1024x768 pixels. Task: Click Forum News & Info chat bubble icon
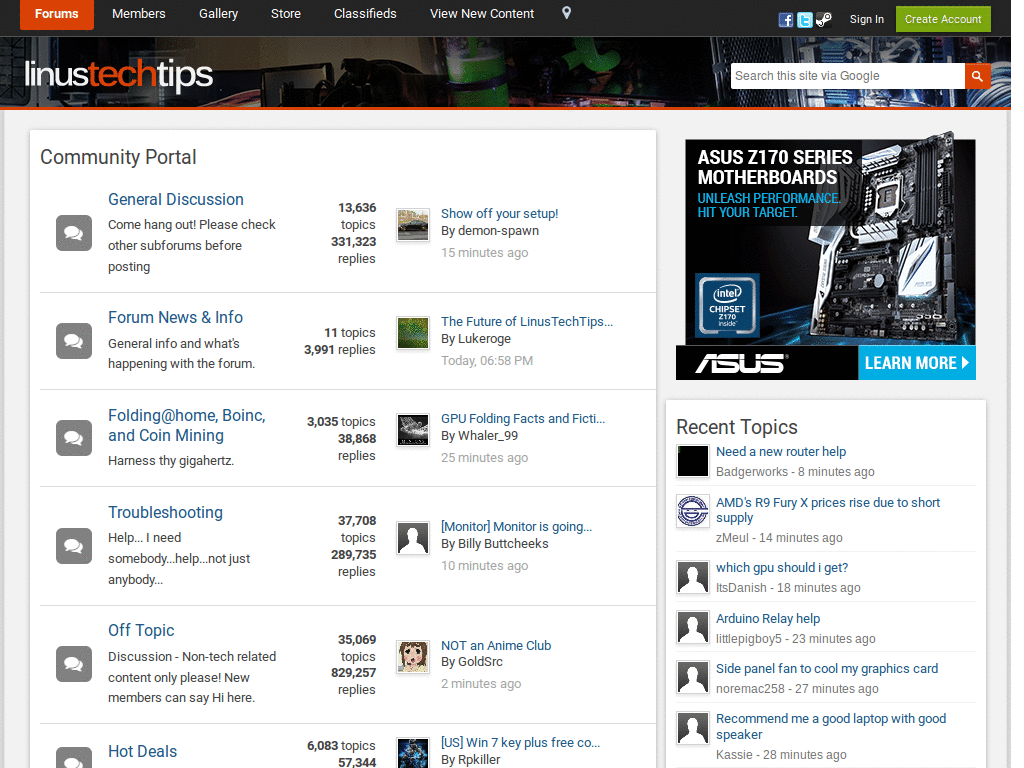[x=74, y=341]
